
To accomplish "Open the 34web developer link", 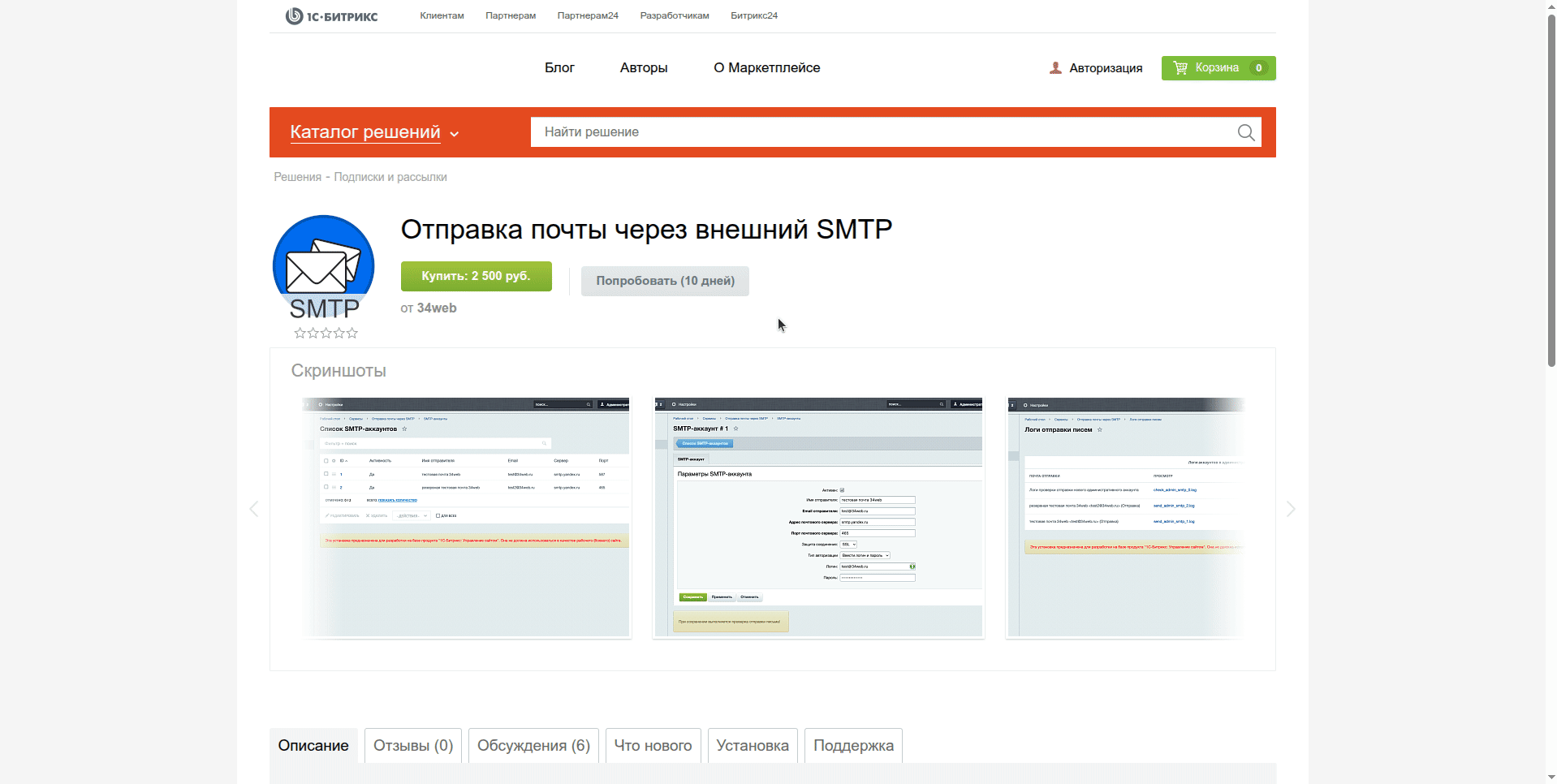I will click(437, 308).
